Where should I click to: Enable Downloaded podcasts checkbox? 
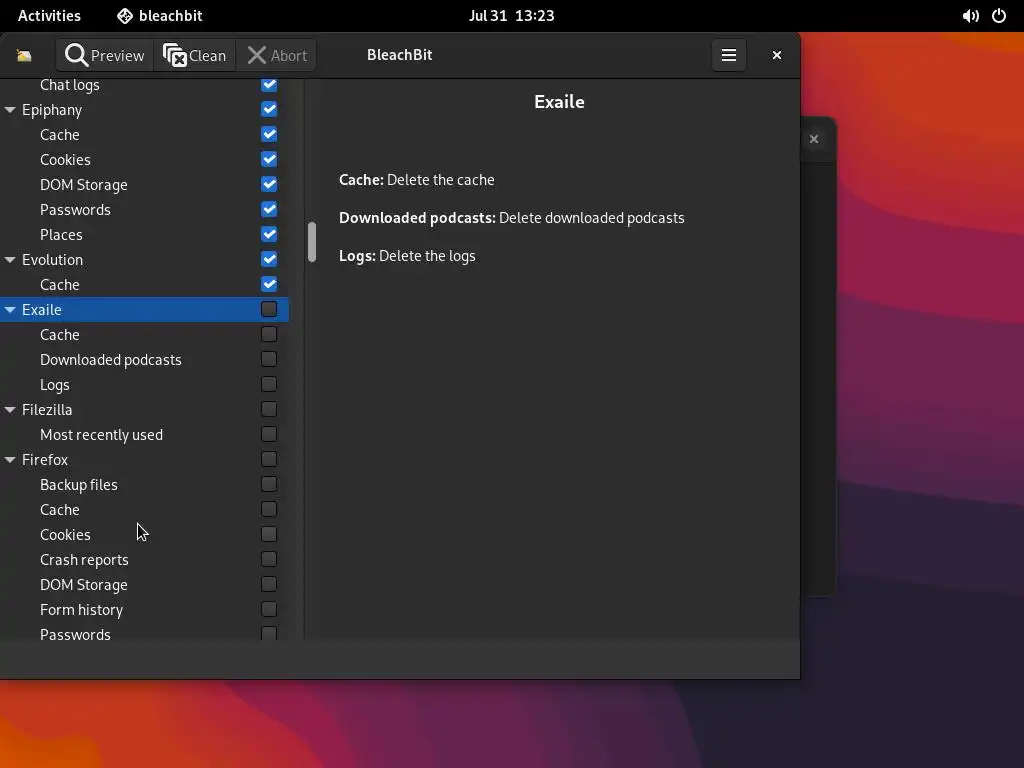269,359
